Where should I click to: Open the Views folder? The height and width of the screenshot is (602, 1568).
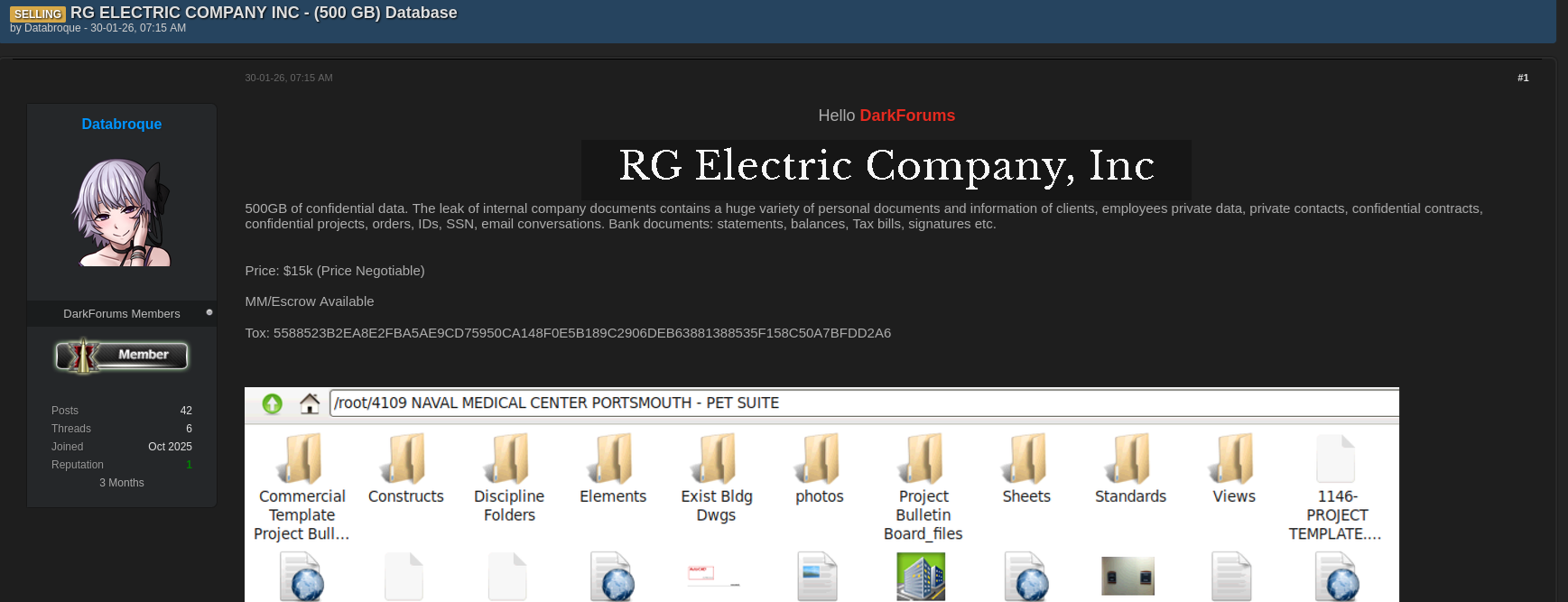coord(1234,468)
